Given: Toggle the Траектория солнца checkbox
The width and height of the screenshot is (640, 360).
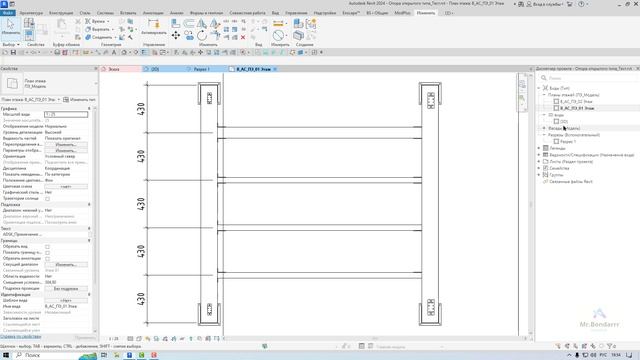Looking at the screenshot, I should point(47,199).
